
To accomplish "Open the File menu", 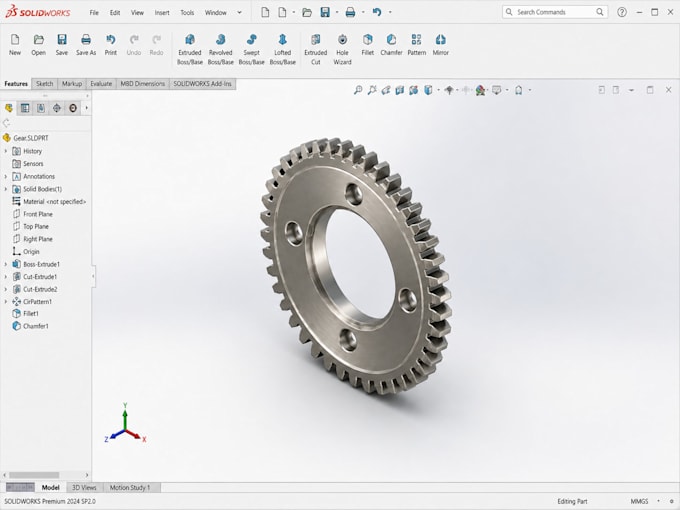I will [x=94, y=13].
